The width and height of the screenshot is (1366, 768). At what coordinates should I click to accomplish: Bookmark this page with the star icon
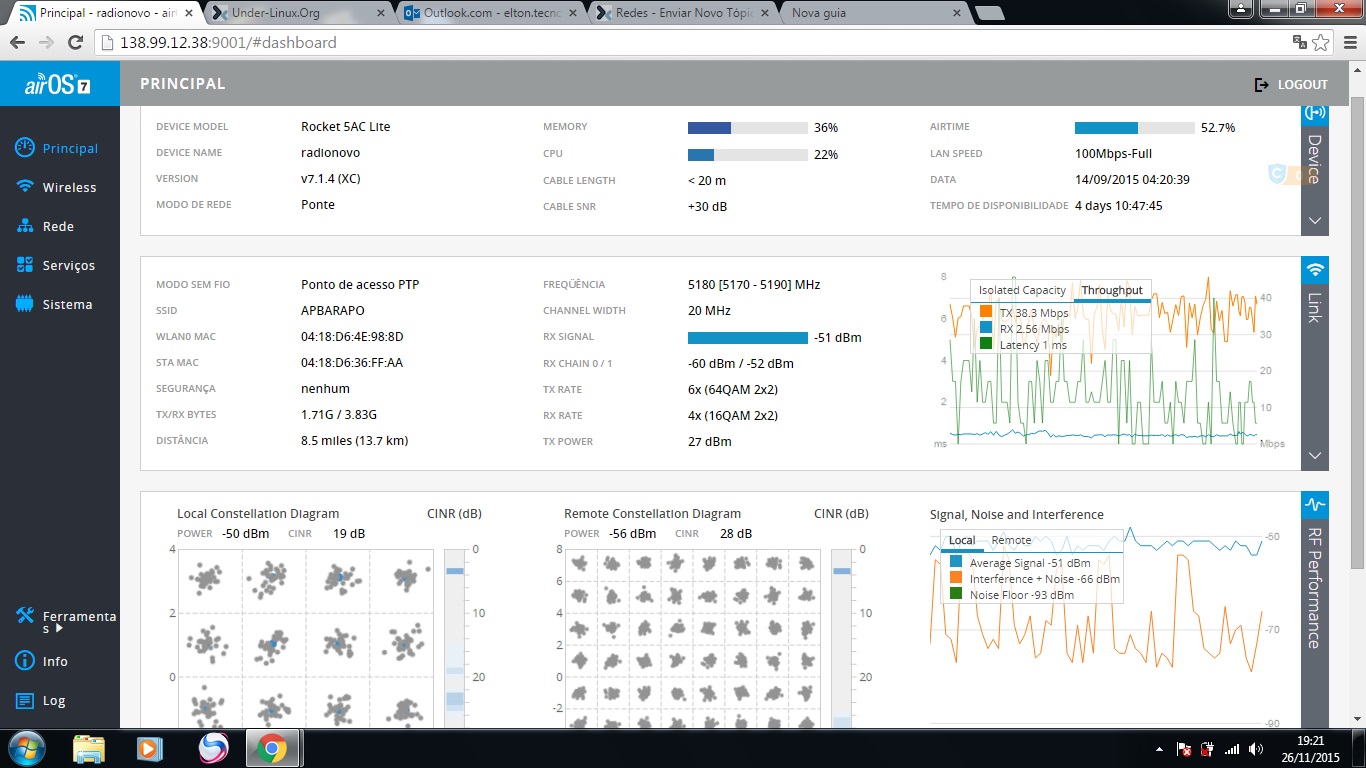[1321, 43]
